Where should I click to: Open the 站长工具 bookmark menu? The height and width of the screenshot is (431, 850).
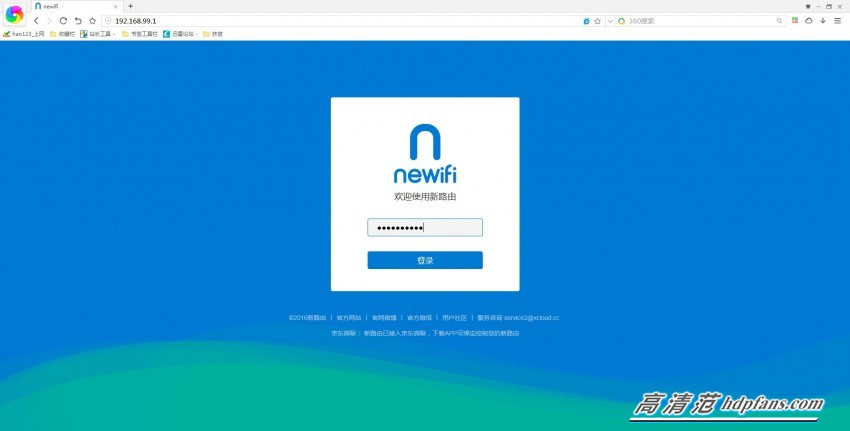(98, 34)
